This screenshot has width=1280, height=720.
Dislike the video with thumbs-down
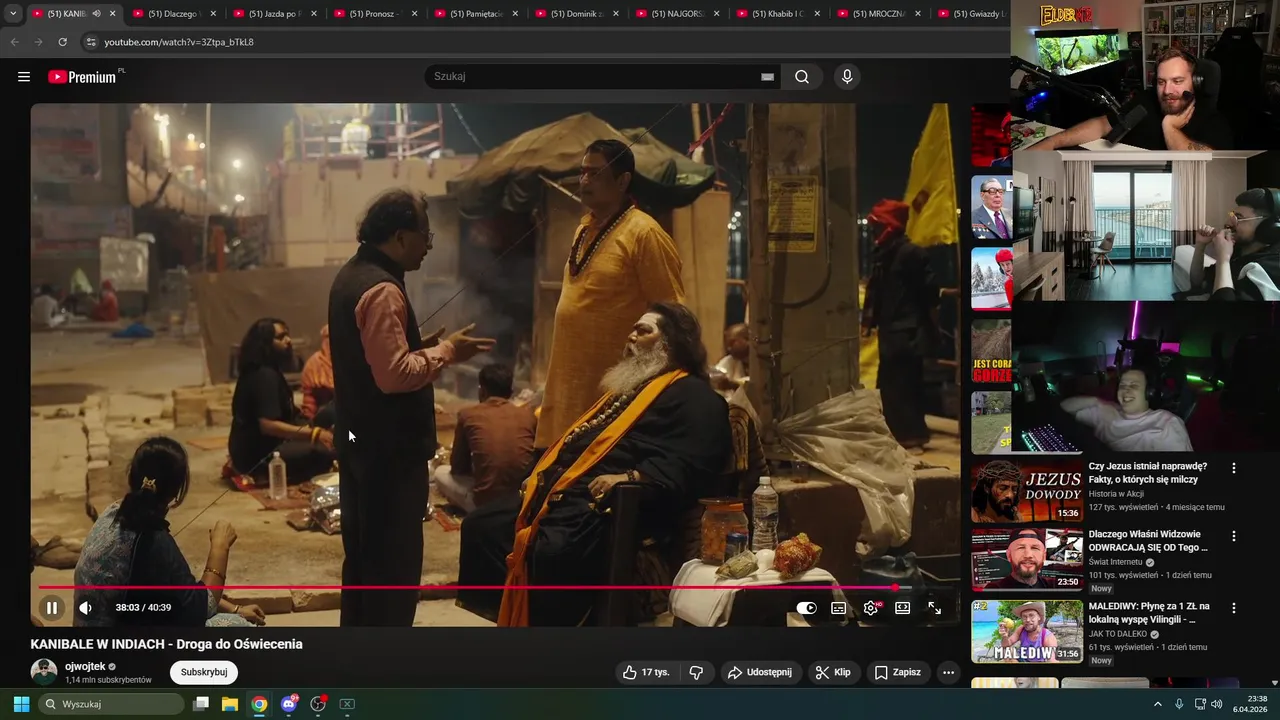pyautogui.click(x=697, y=672)
